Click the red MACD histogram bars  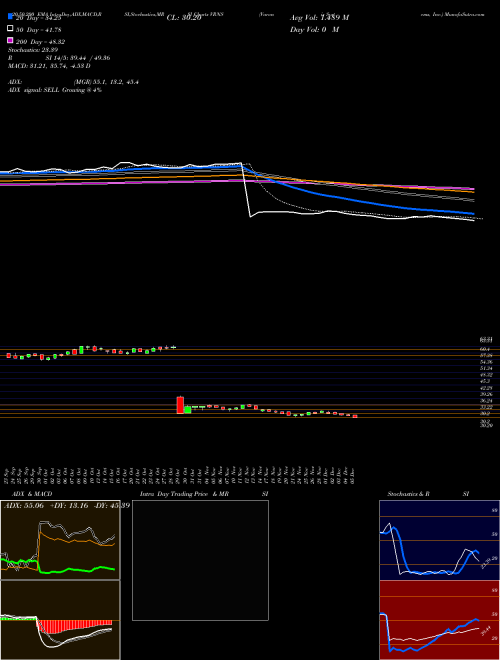(x=74, y=626)
